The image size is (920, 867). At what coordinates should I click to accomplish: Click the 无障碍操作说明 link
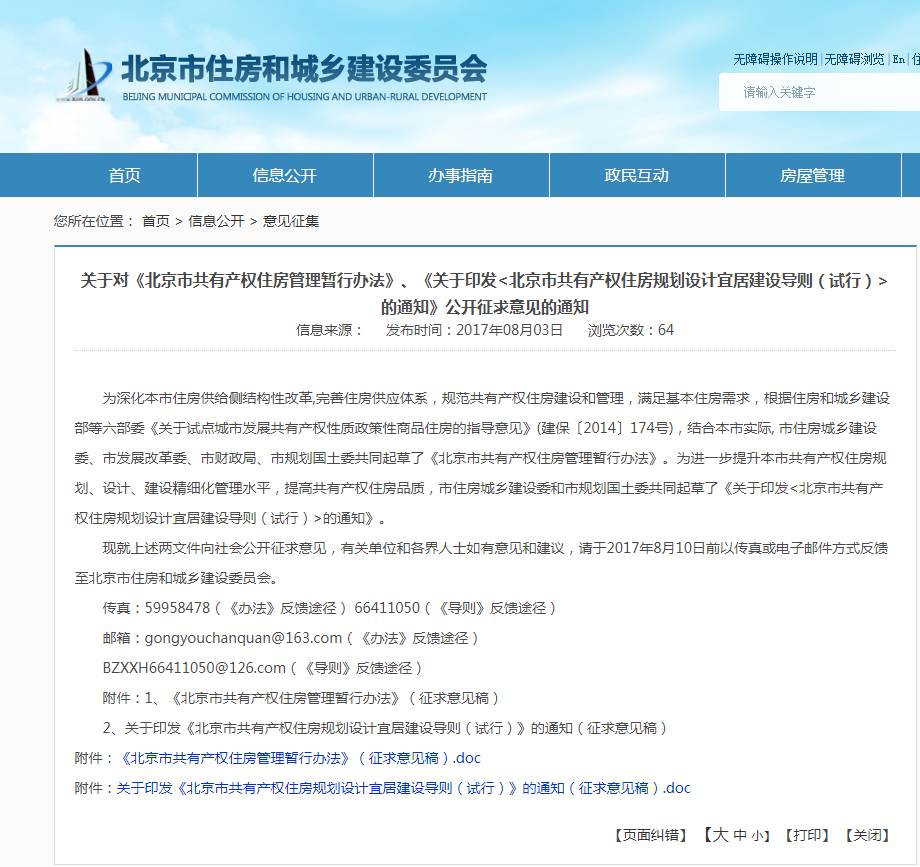pyautogui.click(x=775, y=59)
